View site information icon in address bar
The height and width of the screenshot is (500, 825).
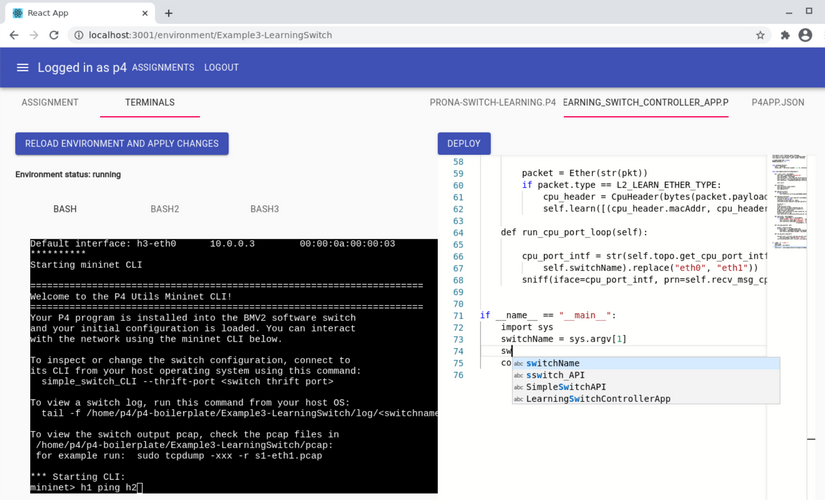[x=78, y=35]
